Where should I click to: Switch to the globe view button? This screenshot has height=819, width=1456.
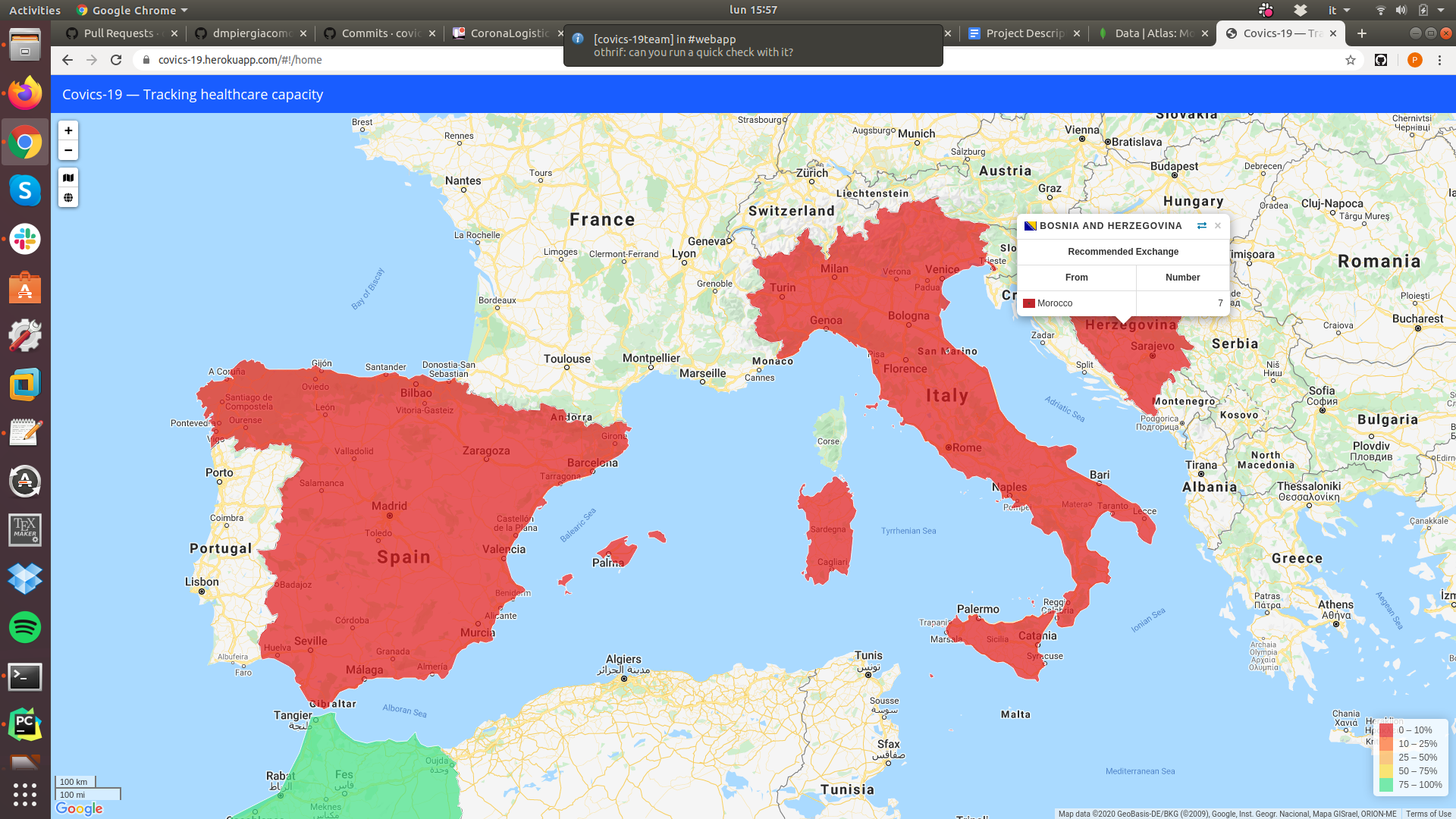pos(68,197)
